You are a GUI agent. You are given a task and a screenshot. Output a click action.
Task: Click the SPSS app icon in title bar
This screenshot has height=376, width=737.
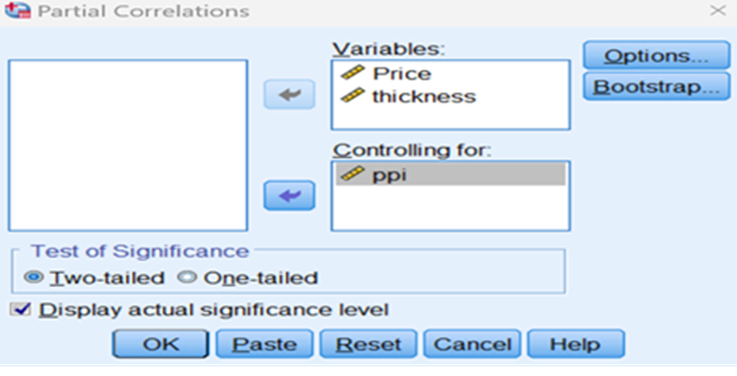coord(17,10)
